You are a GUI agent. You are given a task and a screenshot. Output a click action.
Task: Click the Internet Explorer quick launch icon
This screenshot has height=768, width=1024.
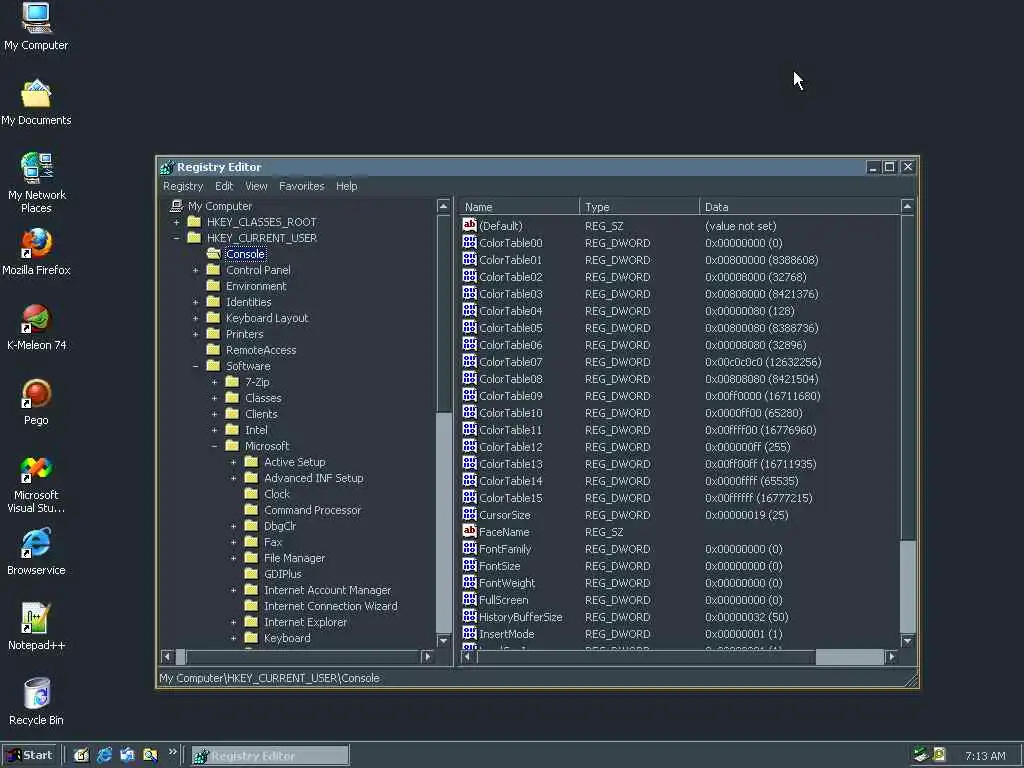pos(104,756)
